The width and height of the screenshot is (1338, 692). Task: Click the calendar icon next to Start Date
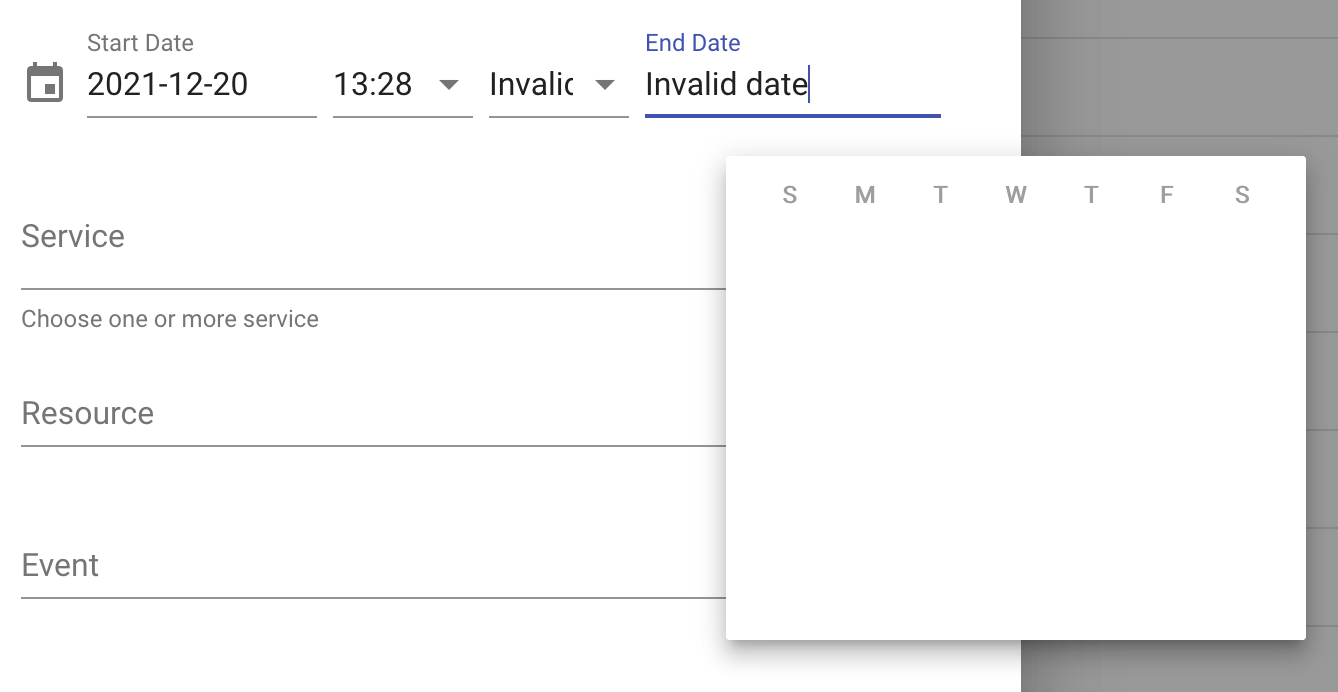(44, 84)
